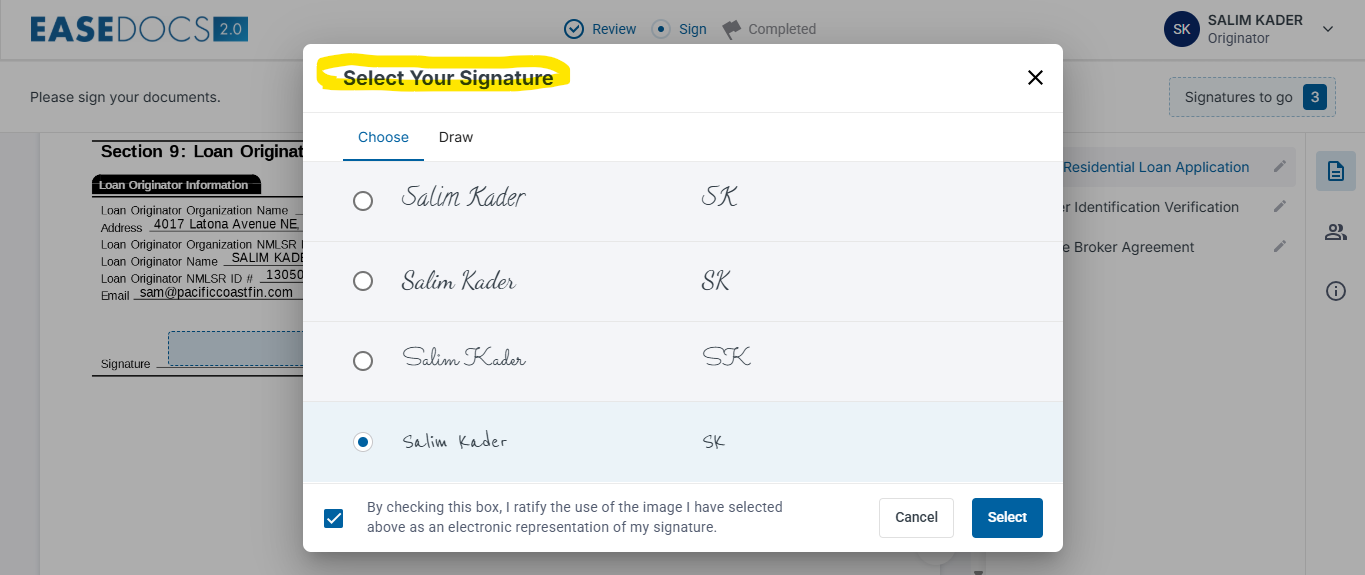Select the second Salim Kader signature style
The height and width of the screenshot is (575, 1365).
point(363,281)
